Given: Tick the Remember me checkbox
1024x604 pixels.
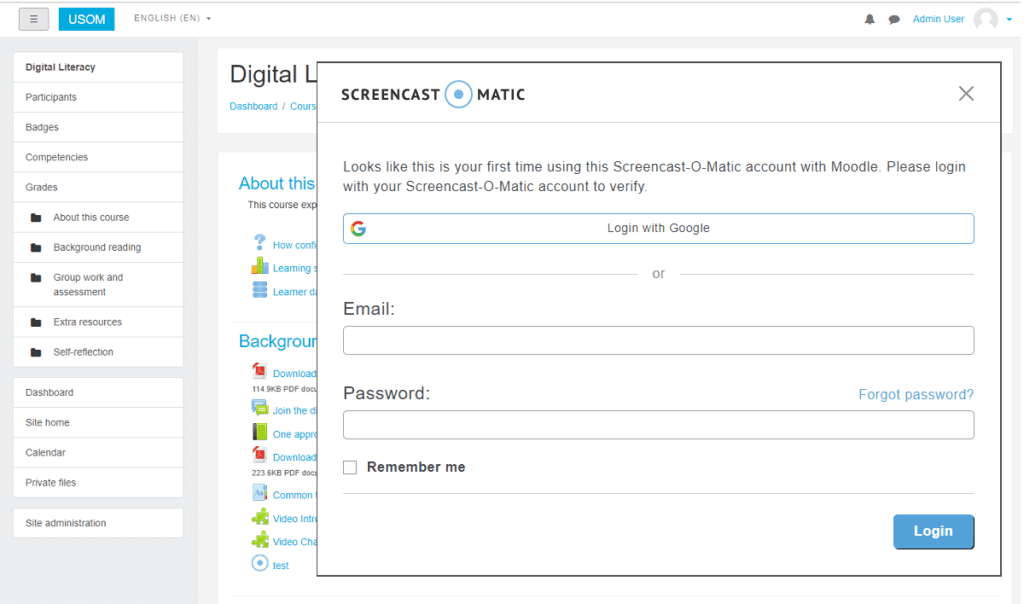Looking at the screenshot, I should pyautogui.click(x=350, y=468).
